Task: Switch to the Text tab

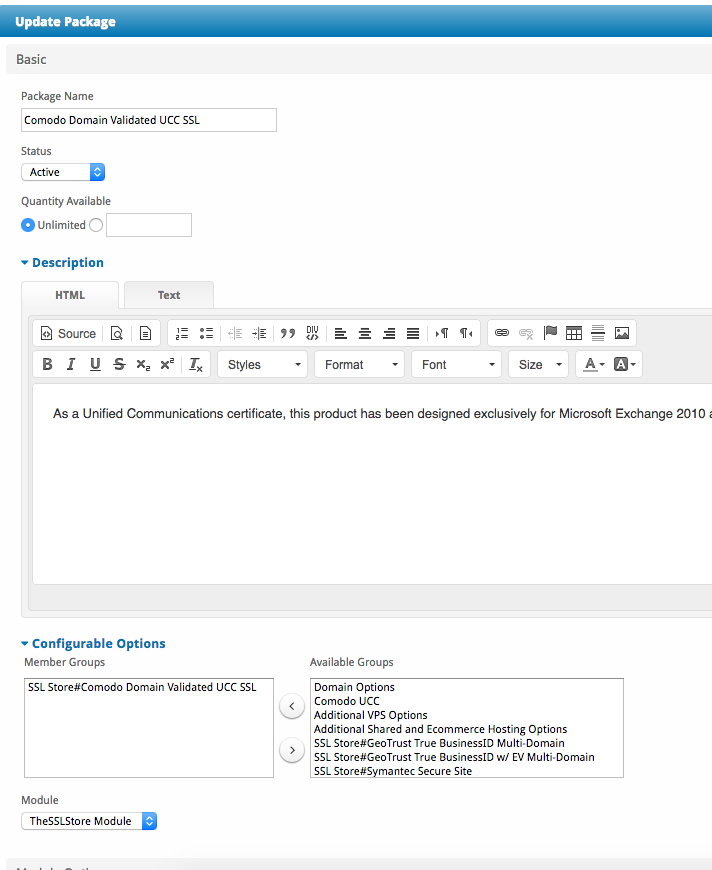Action: [169, 295]
